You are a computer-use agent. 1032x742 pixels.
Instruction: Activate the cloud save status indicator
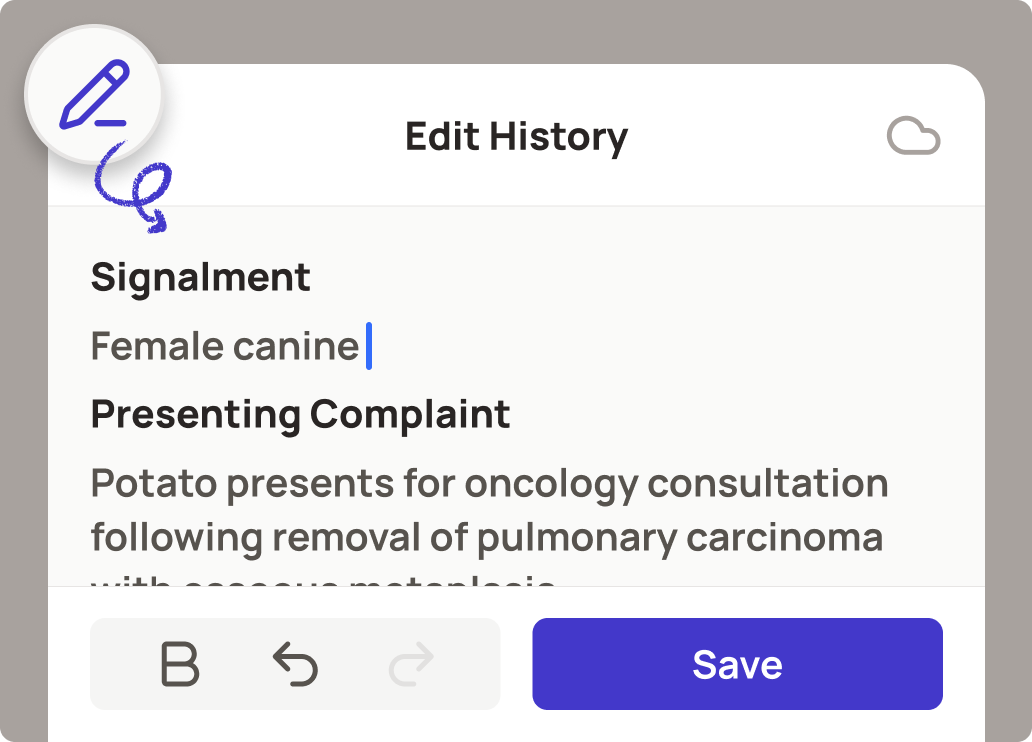click(911, 136)
